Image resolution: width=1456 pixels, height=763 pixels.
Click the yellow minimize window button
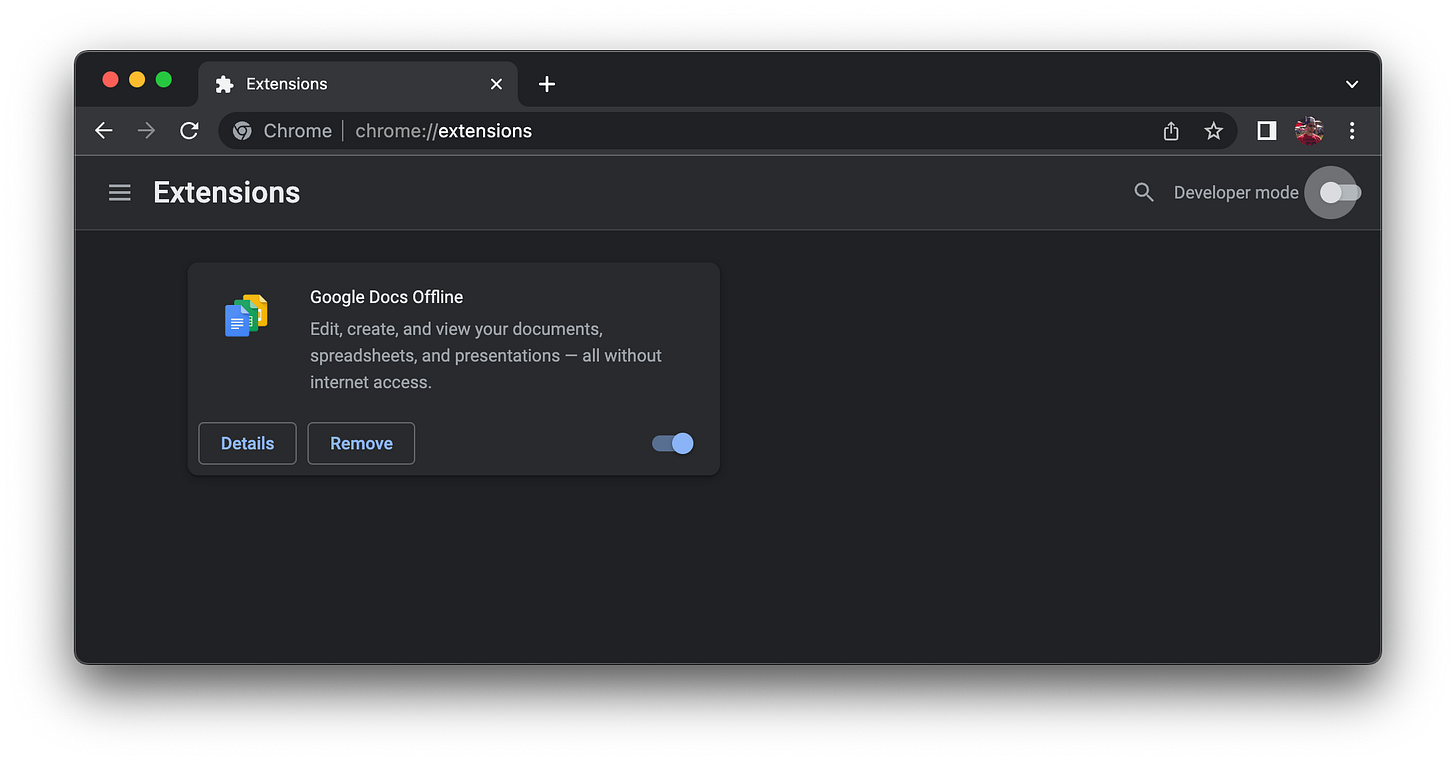137,80
